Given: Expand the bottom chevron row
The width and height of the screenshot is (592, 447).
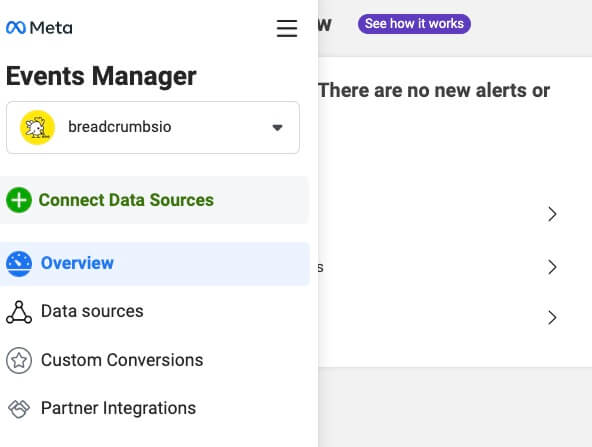Looking at the screenshot, I should click(552, 318).
